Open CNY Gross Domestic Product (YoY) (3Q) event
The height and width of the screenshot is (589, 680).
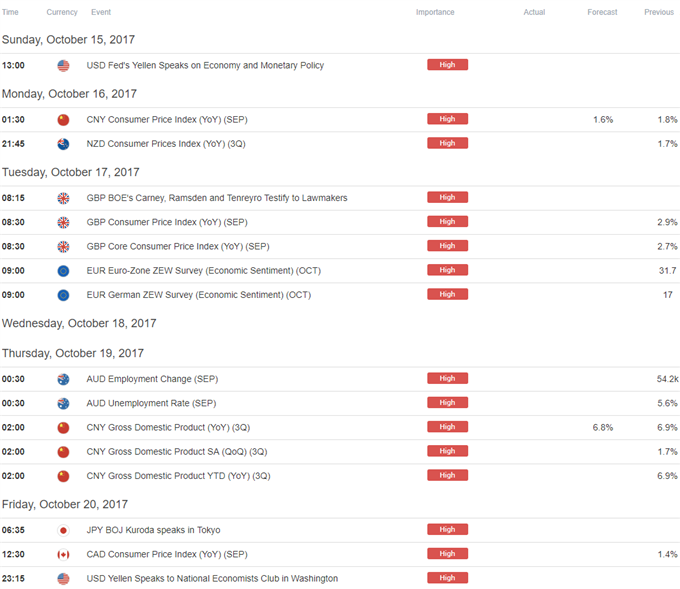pos(168,428)
